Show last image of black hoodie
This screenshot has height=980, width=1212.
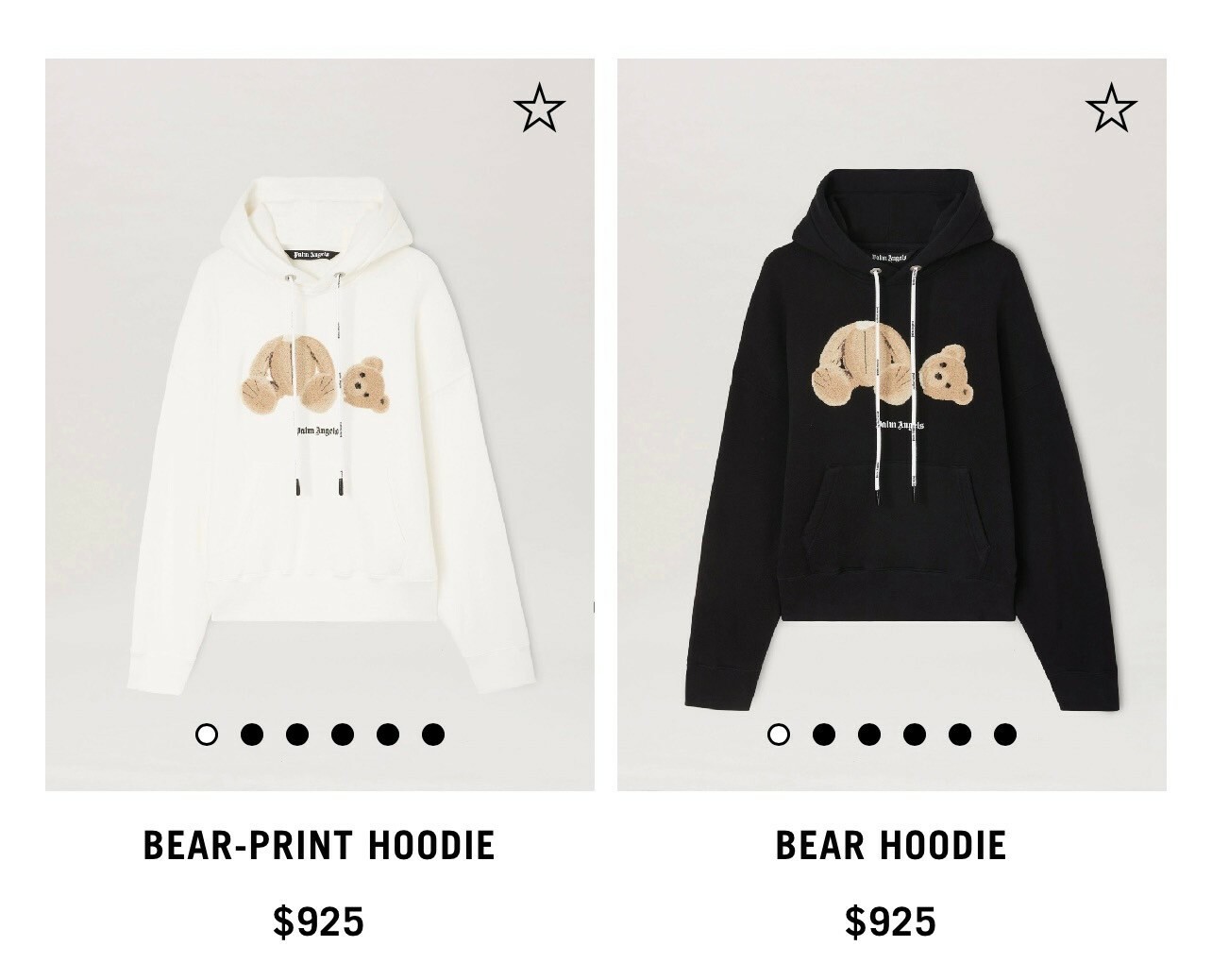(x=1005, y=734)
